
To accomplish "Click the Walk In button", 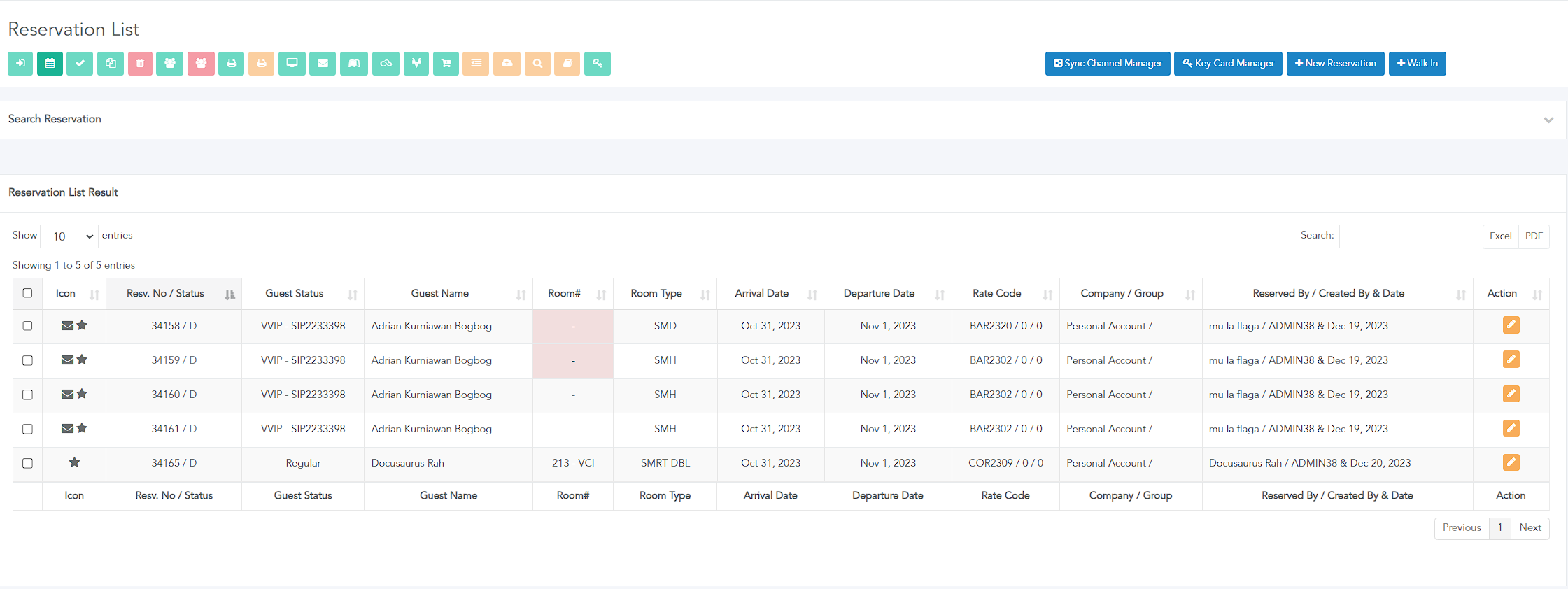I will [1417, 64].
